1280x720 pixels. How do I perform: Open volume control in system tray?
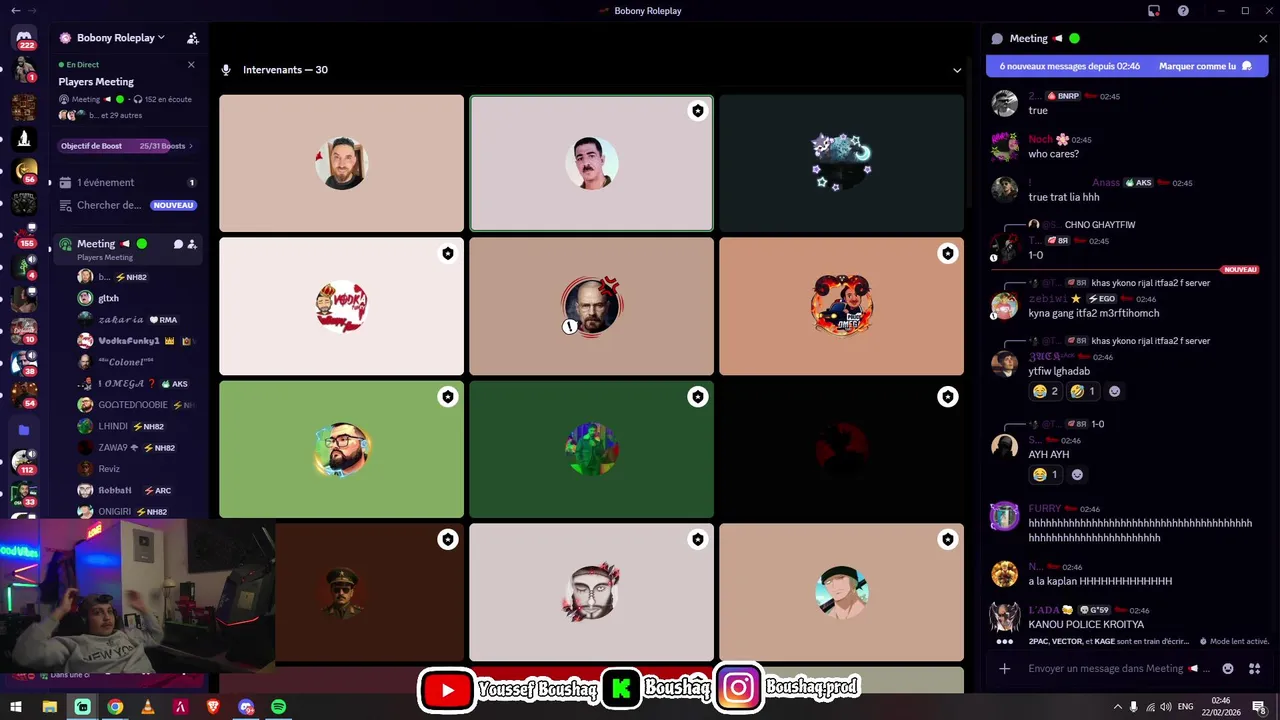[1165, 707]
